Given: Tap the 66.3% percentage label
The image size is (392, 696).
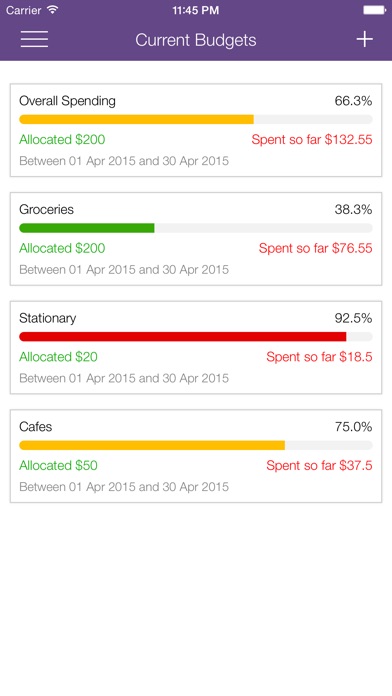Looking at the screenshot, I should (353, 101).
